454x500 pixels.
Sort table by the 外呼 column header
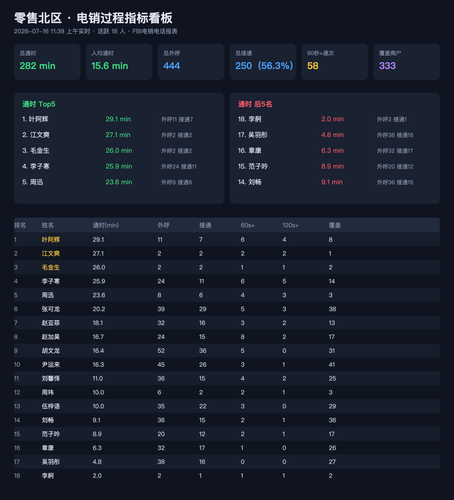click(x=163, y=225)
